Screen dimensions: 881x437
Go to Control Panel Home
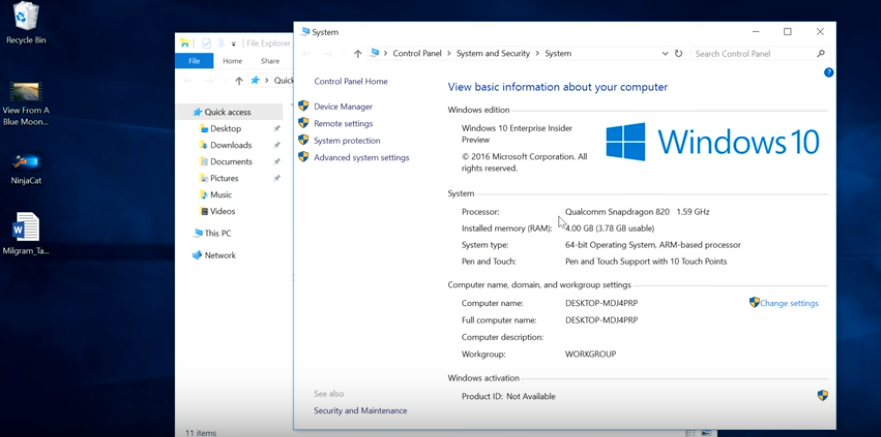pyautogui.click(x=351, y=81)
